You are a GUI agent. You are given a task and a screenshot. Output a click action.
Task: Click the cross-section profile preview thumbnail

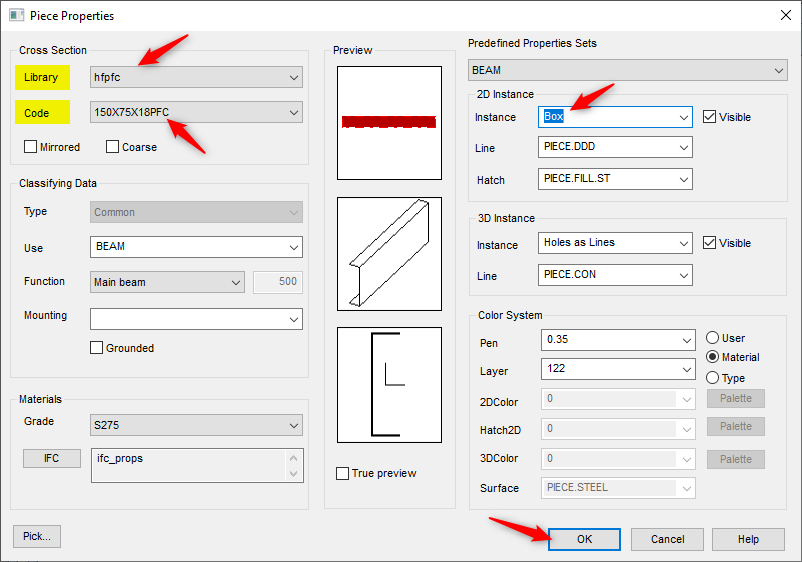(389, 384)
